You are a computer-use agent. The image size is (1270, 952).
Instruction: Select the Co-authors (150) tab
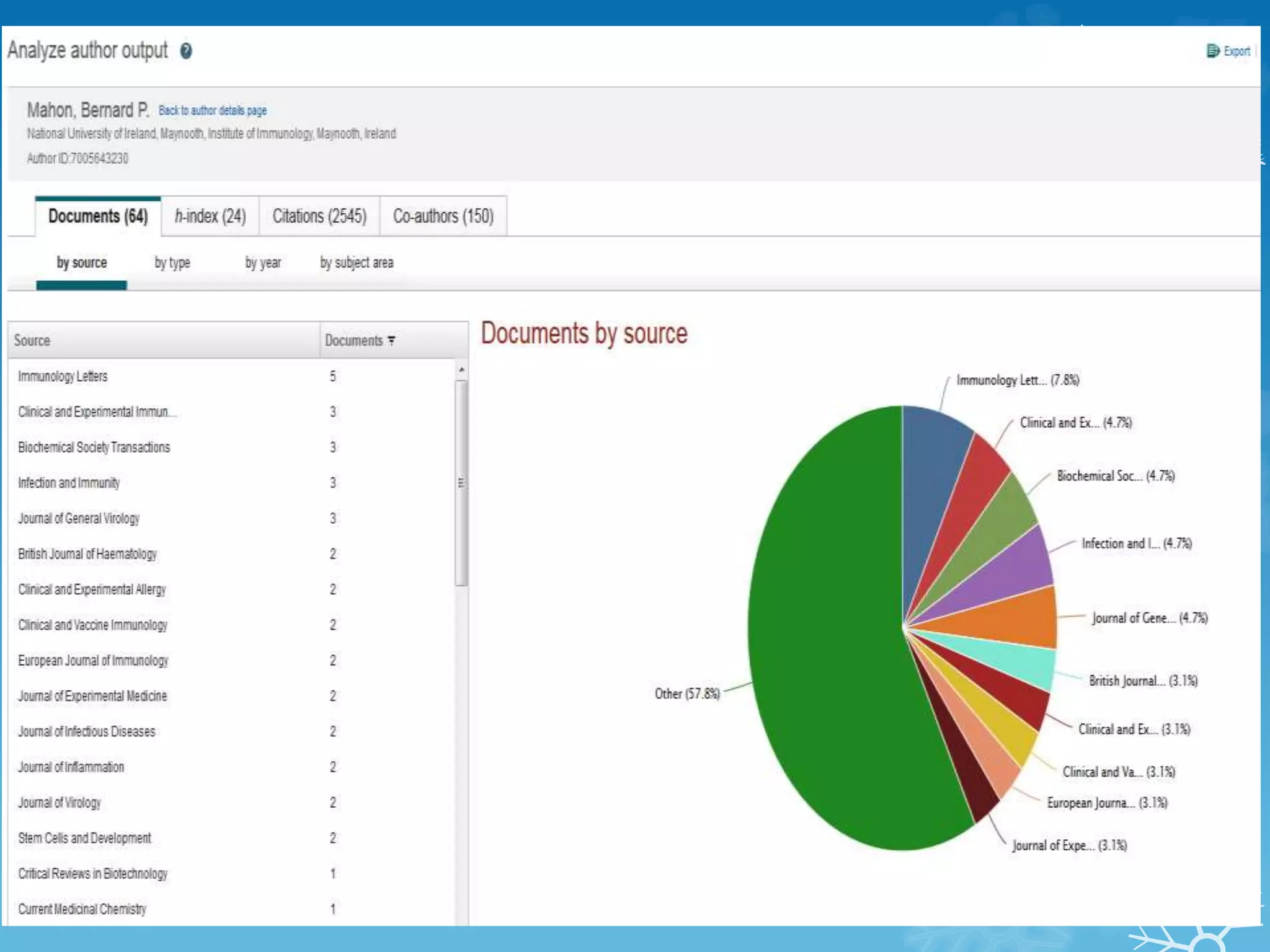click(x=443, y=216)
